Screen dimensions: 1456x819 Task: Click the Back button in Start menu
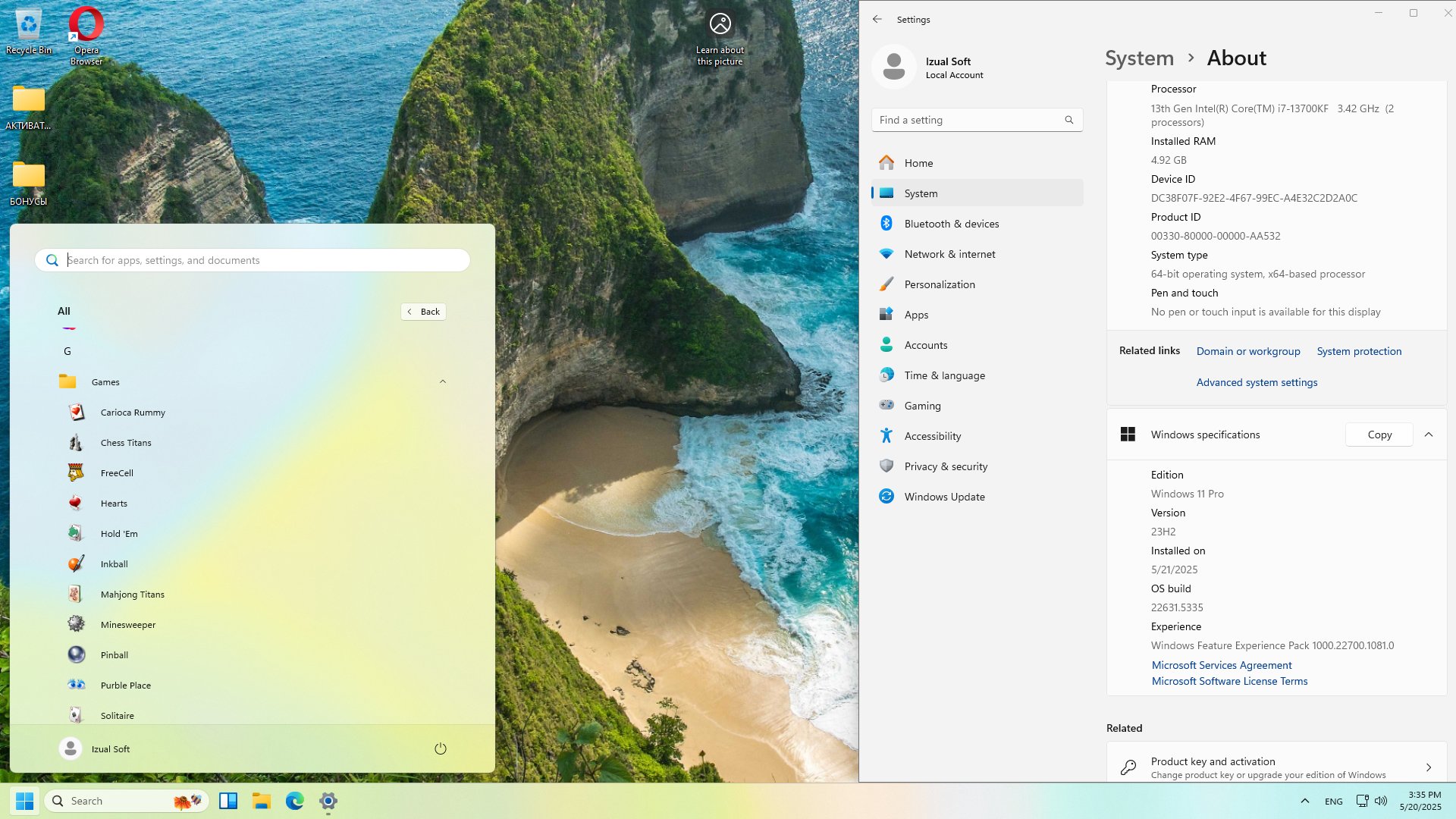click(423, 312)
